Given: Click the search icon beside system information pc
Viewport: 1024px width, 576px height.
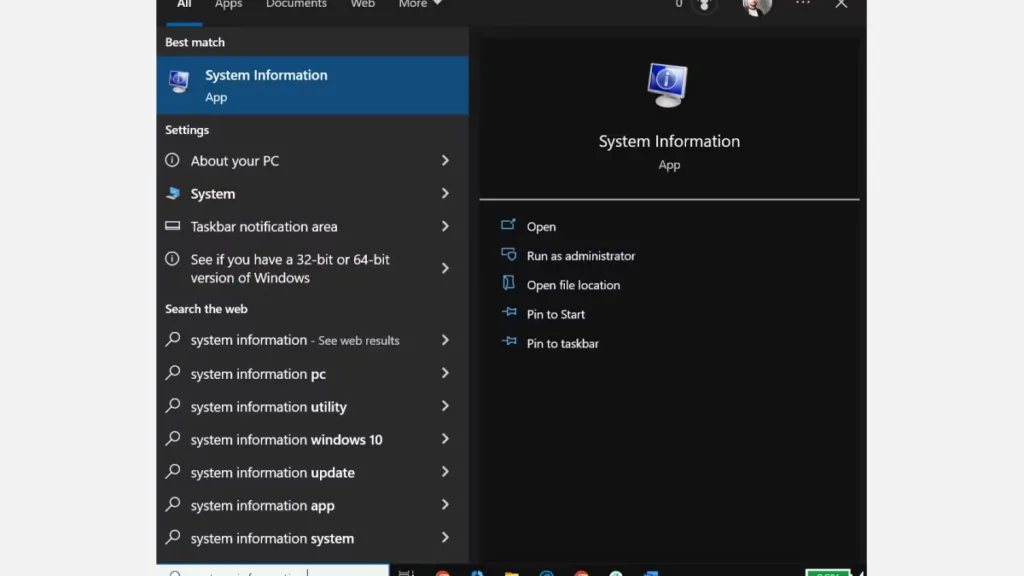Looking at the screenshot, I should (172, 372).
